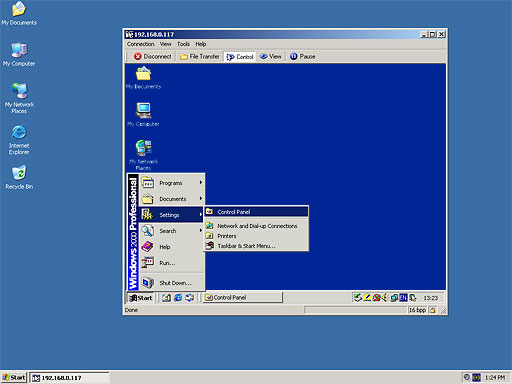The width and height of the screenshot is (512, 384).
Task: Open the View menu in menu bar
Action: click(x=165, y=44)
